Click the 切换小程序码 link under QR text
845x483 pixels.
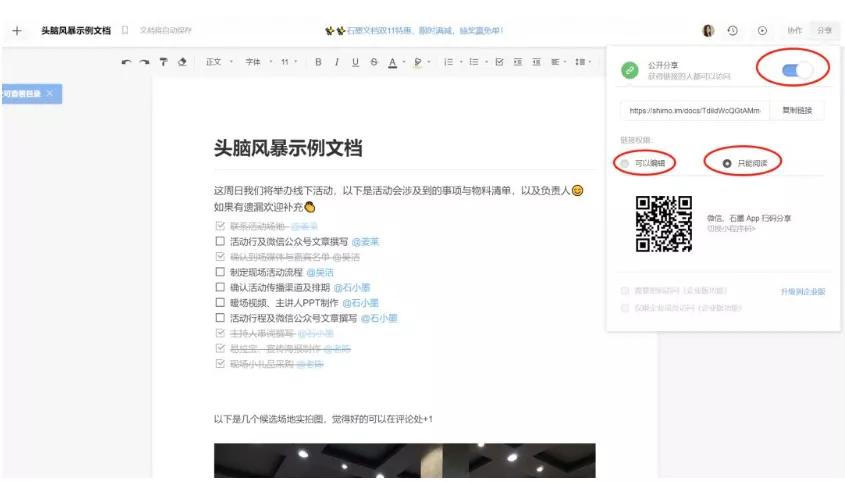click(x=731, y=229)
